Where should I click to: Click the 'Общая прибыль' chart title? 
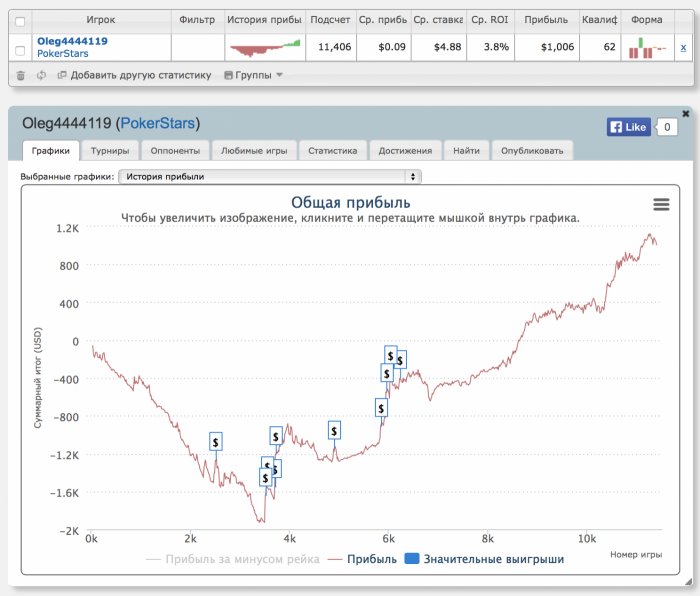(x=350, y=202)
